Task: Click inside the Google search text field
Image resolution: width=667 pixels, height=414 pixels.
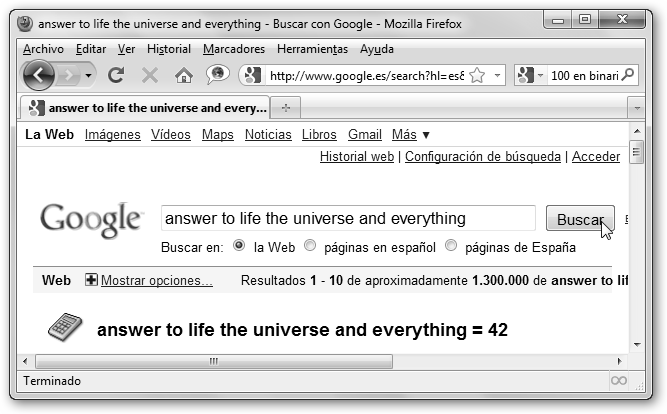Action: coord(348,219)
